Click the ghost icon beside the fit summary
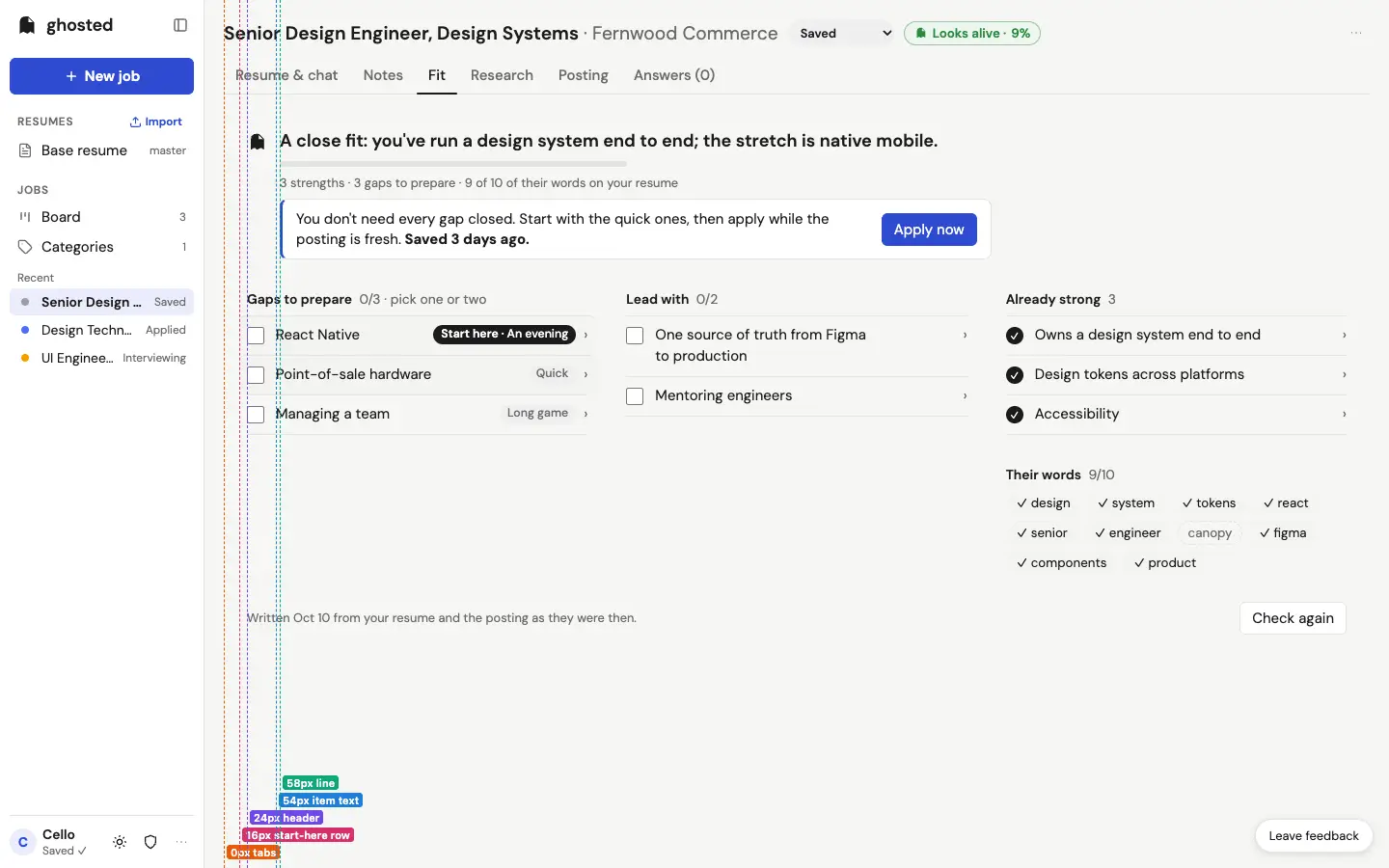This screenshot has height=868, width=1389. point(258,142)
